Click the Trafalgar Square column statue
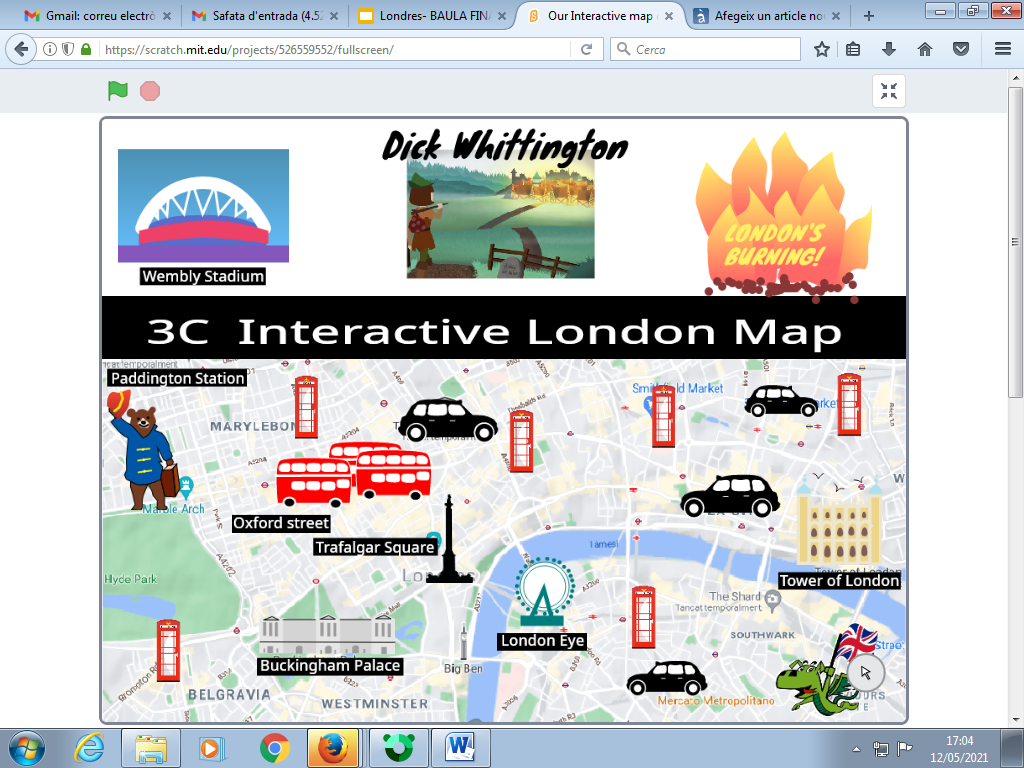Screen dimensions: 1024x768 pyautogui.click(x=450, y=545)
